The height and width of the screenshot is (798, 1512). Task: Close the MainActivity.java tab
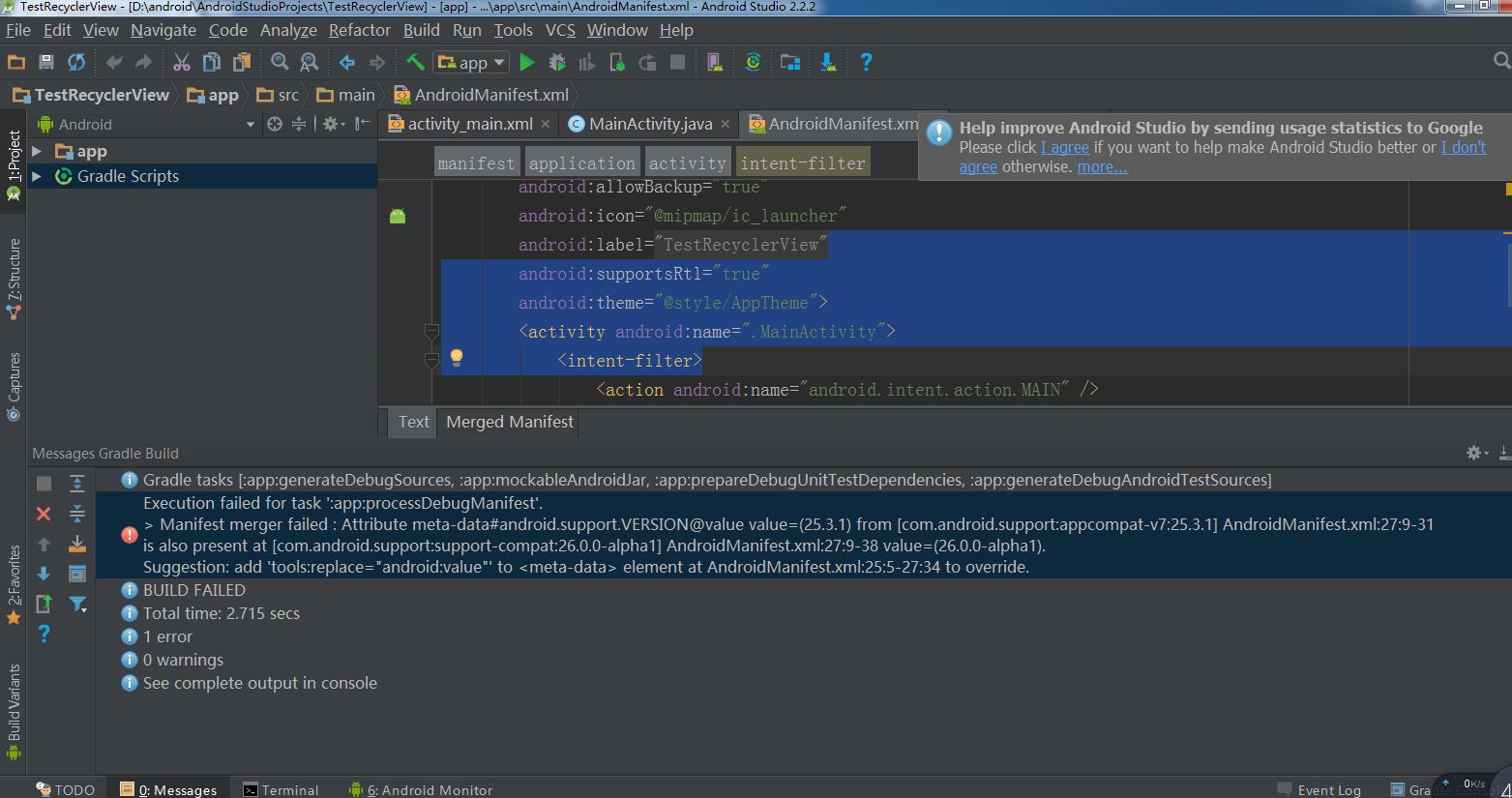[x=726, y=124]
